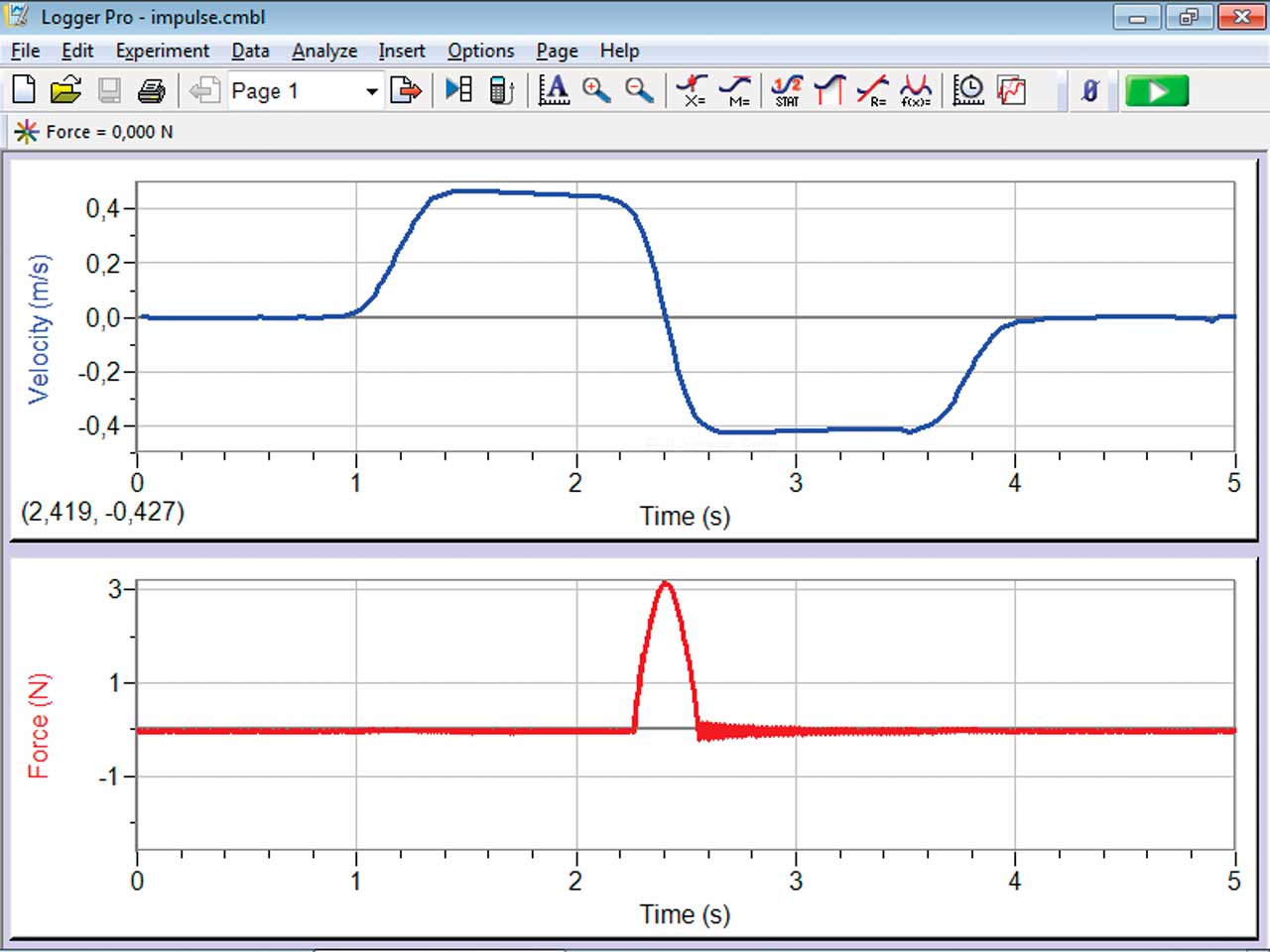The width and height of the screenshot is (1270, 952).
Task: Toggle the Examine (X=) tool
Action: tap(692, 90)
